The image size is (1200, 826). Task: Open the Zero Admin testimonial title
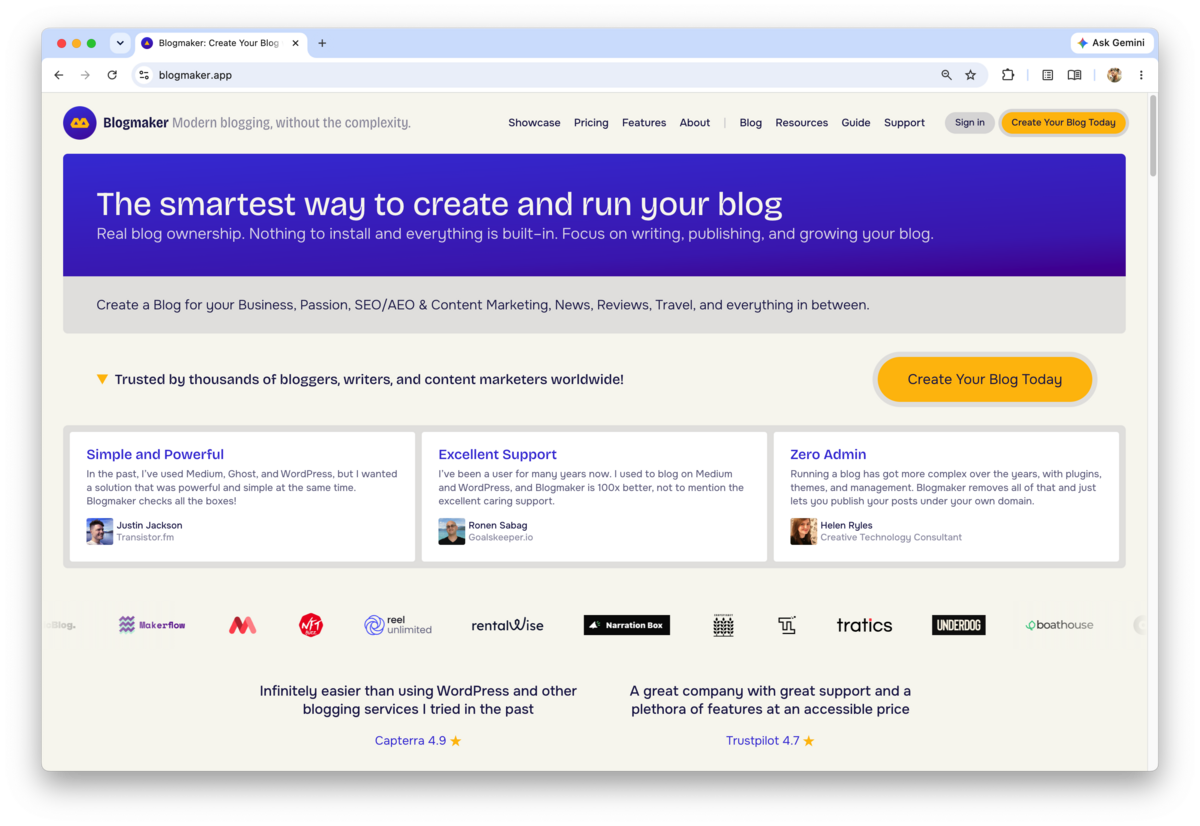[x=828, y=454]
